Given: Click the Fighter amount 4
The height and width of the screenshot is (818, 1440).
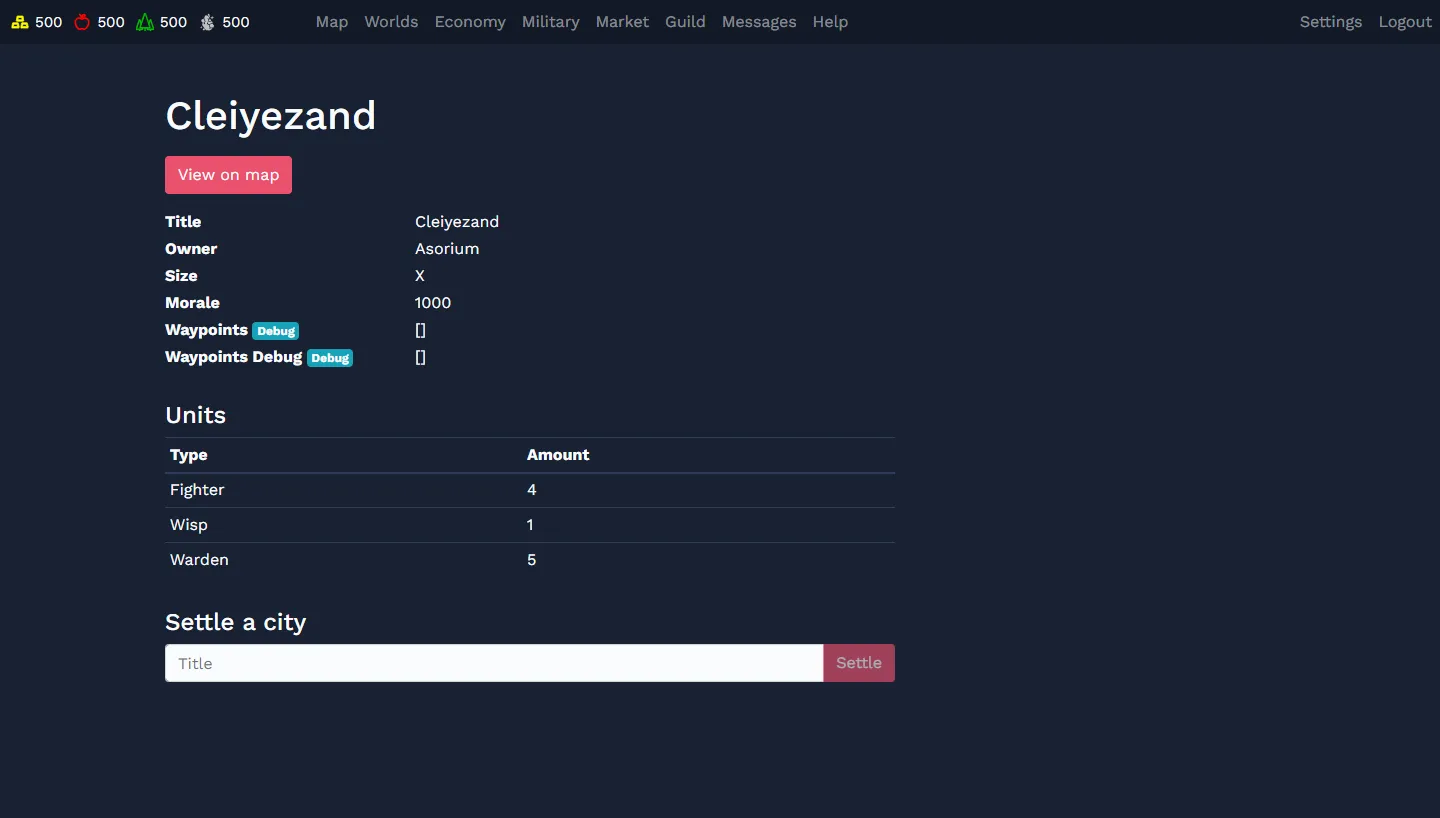Looking at the screenshot, I should 532,490.
